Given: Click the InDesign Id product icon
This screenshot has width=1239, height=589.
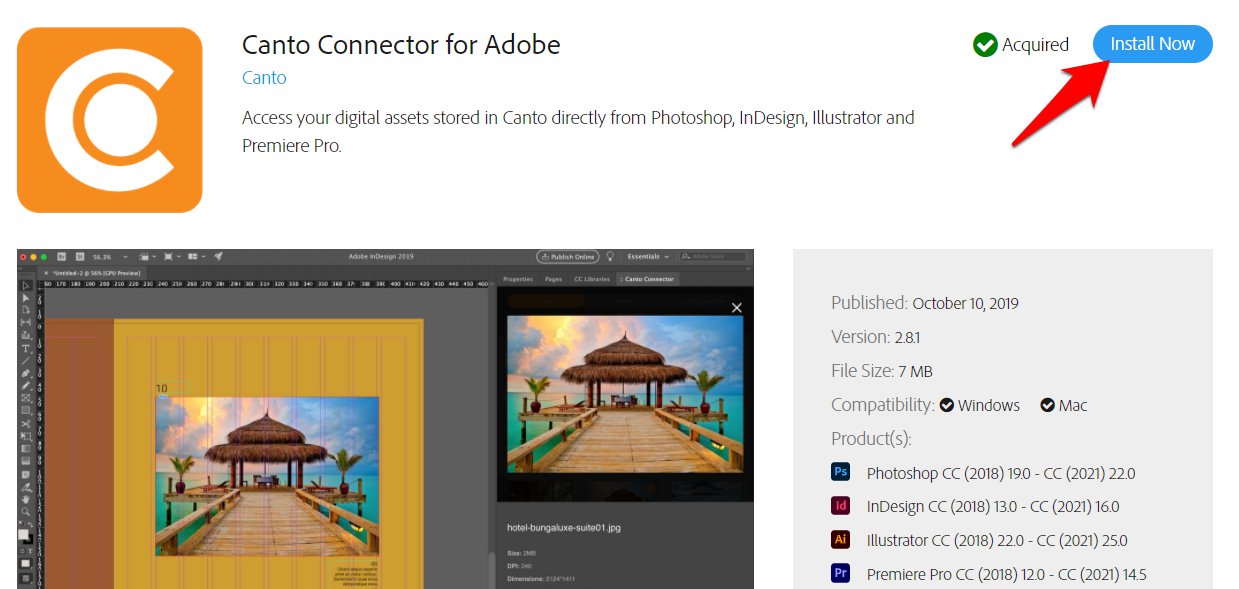Looking at the screenshot, I should 840,506.
